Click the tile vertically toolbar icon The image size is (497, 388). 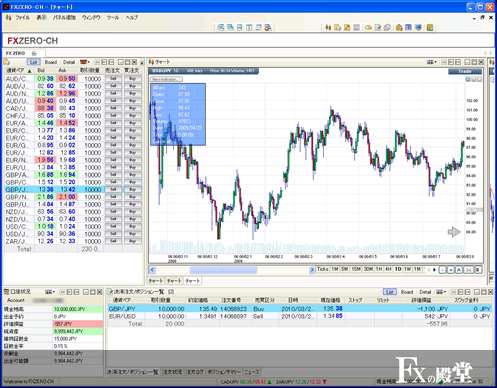pos(249,27)
